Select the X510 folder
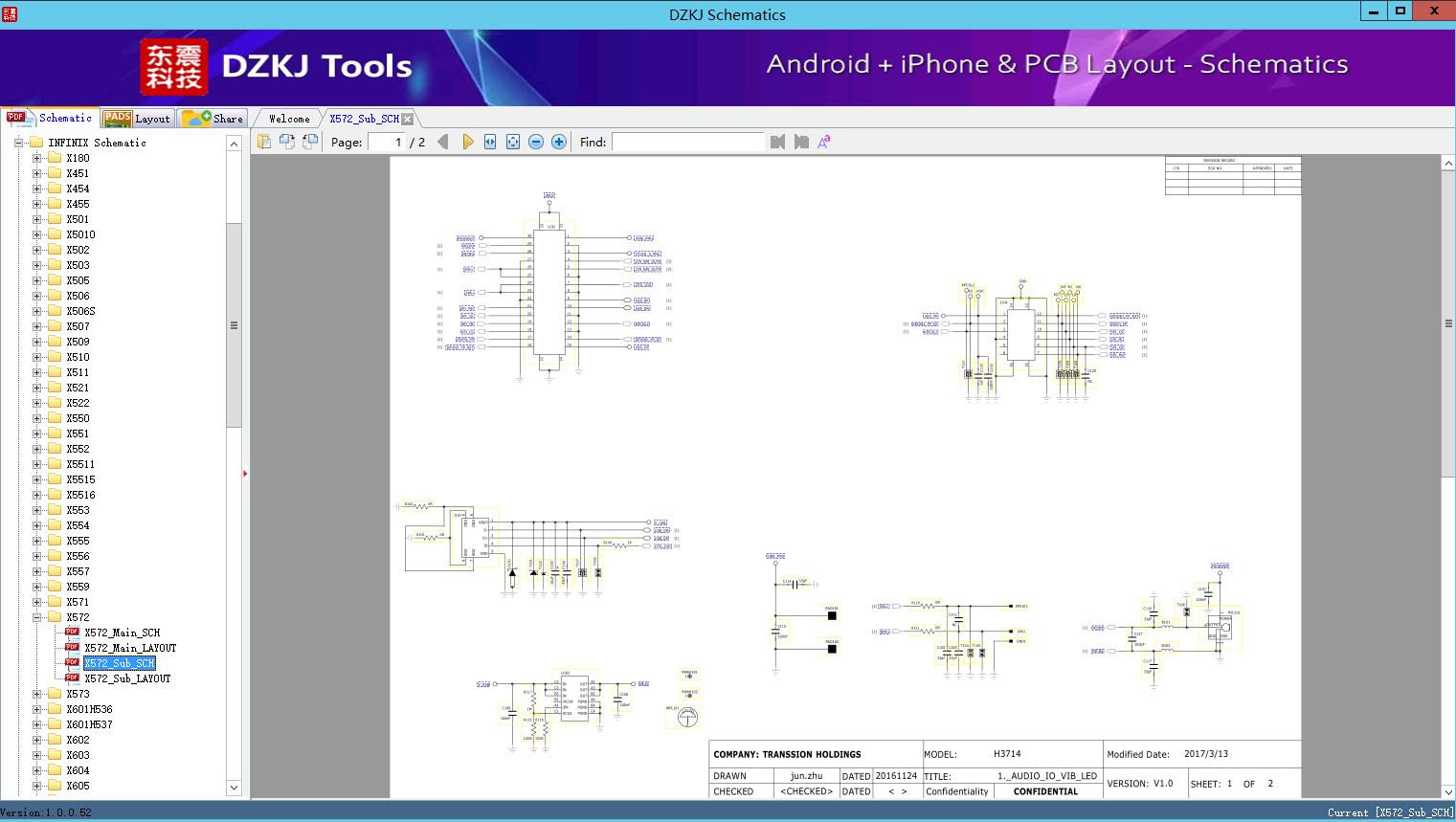The image size is (1456, 822). coord(78,357)
